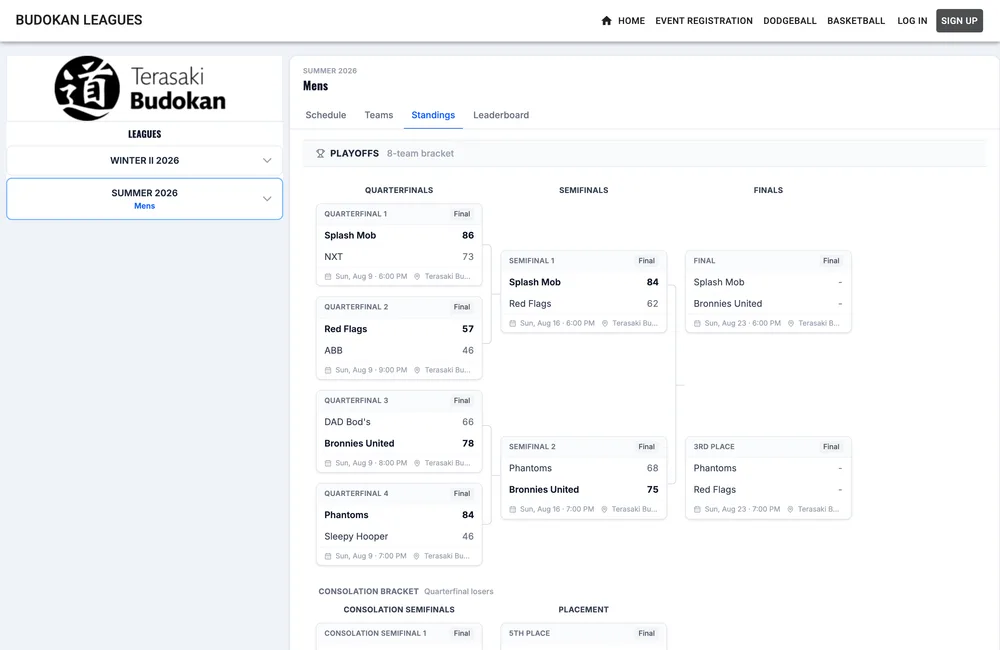
Task: Click location pin icon in the Final card
Action: click(x=791, y=323)
